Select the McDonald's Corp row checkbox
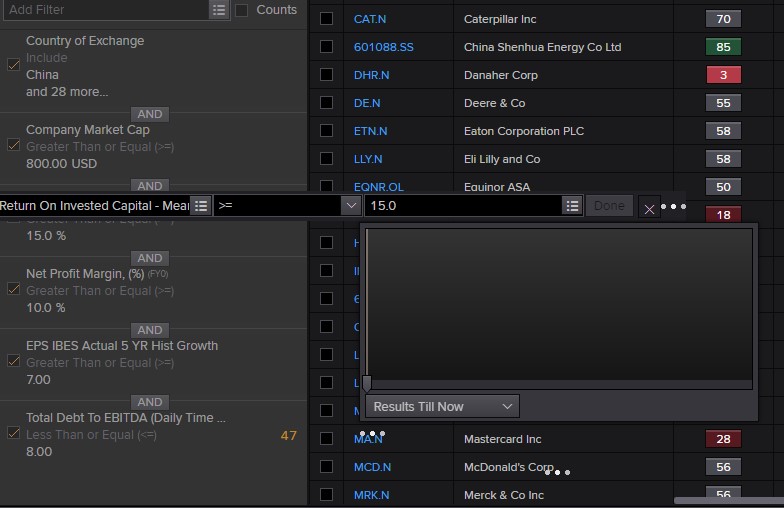The image size is (784, 508). click(326, 467)
